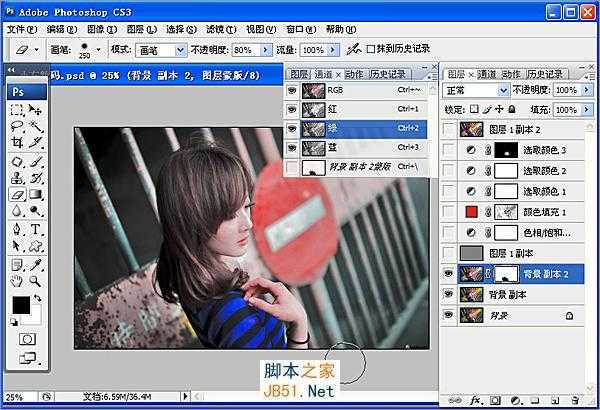Select the Type tool
600x410 pixels.
pos(36,229)
